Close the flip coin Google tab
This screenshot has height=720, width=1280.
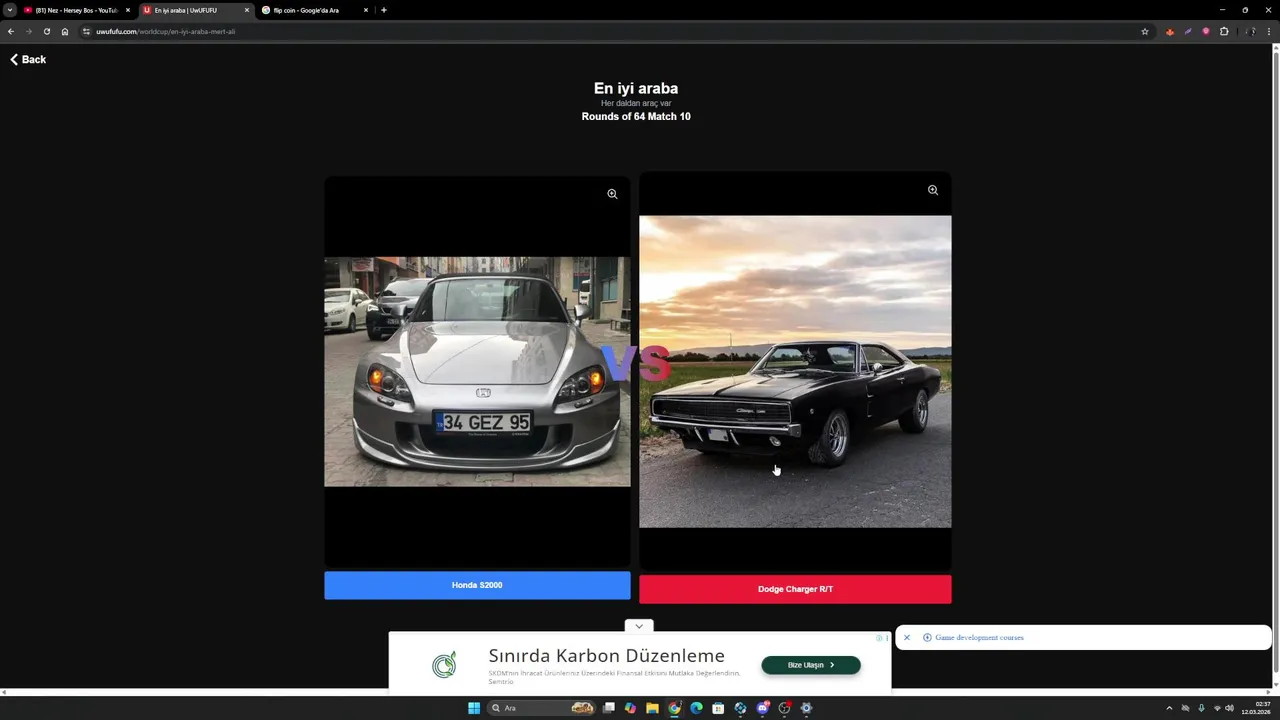click(365, 10)
